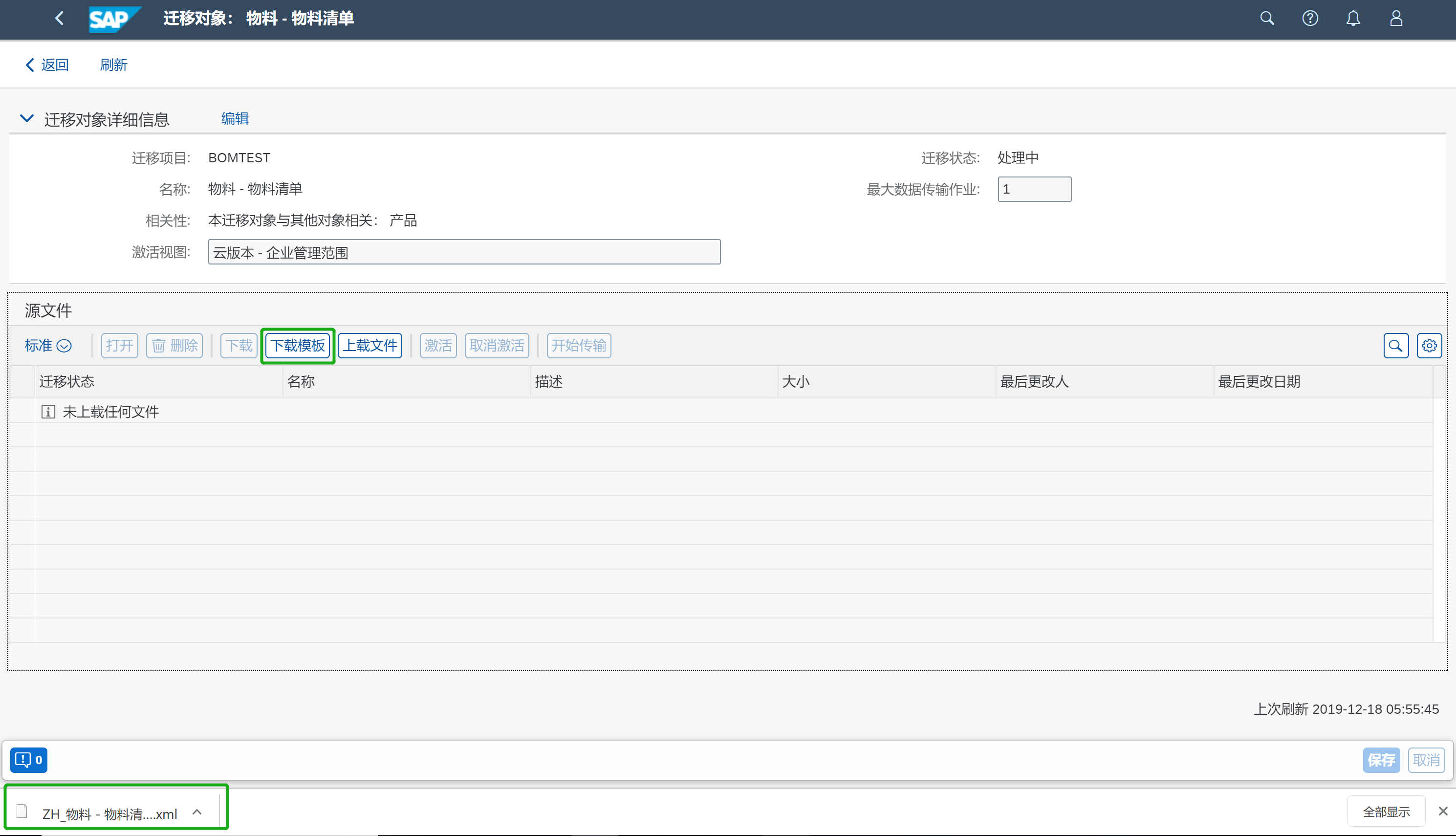Viewport: 1456px width, 836px height.
Task: Click the 全部显示 downloads button
Action: tap(1386, 811)
